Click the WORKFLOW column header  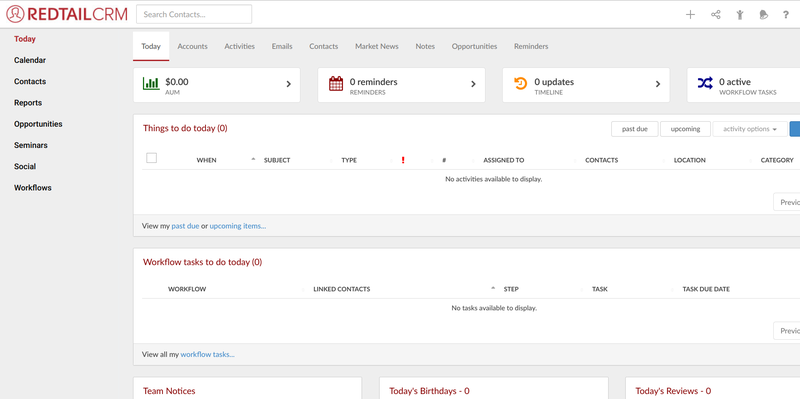point(187,289)
